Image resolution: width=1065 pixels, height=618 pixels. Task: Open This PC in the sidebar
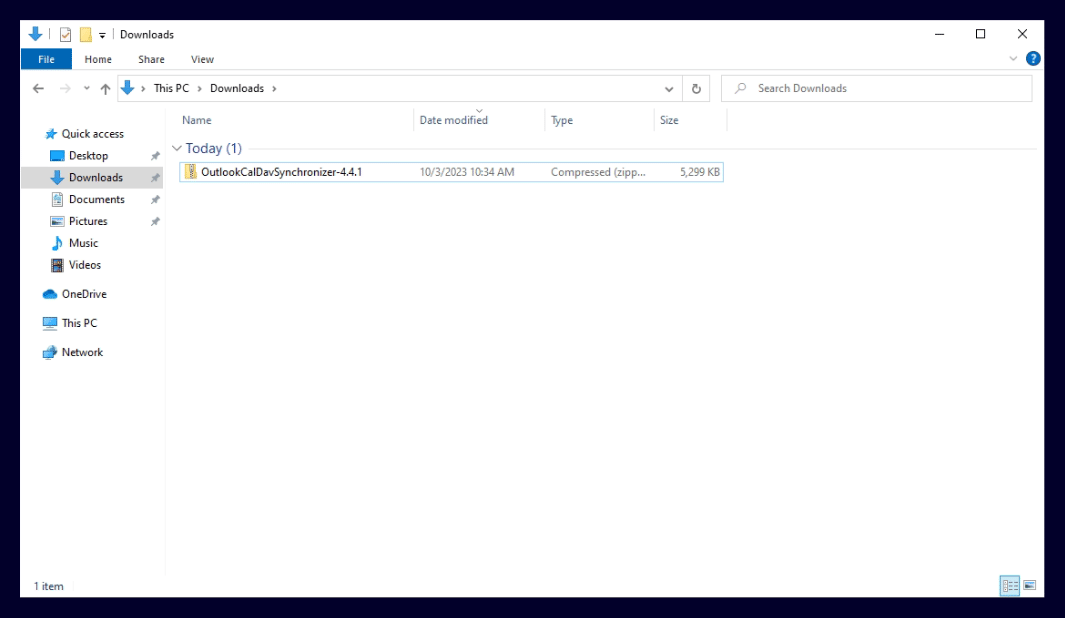79,322
